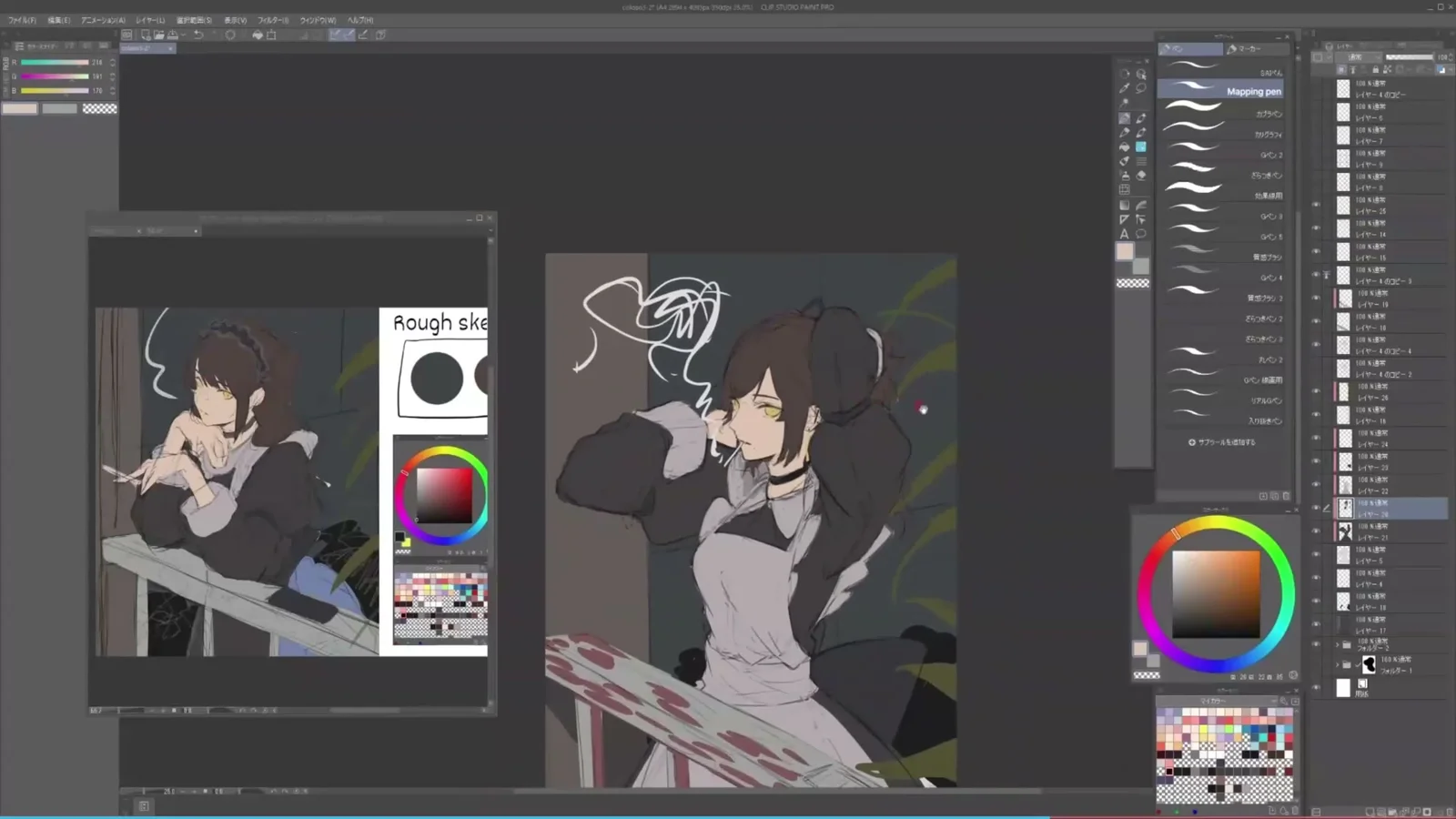Screen dimensions: 1456x819
Task: Expand フォルダー 2 in the layer panel
Action: click(1338, 644)
